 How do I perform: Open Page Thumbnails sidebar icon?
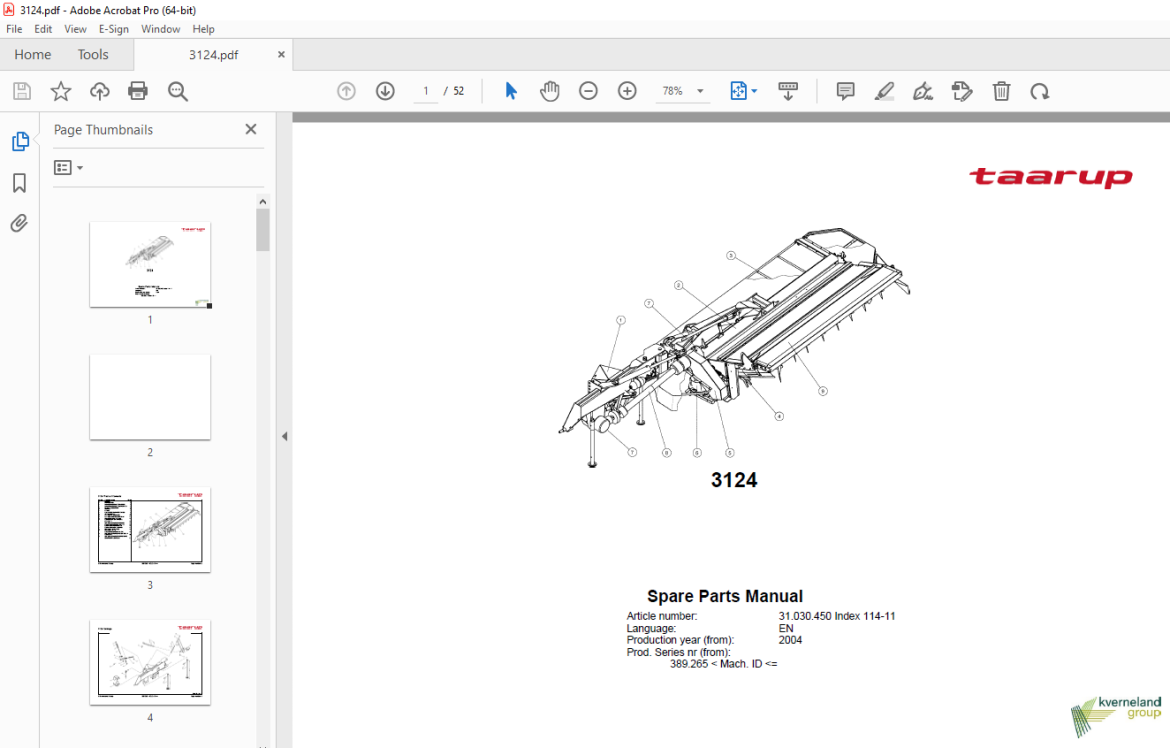pyautogui.click(x=20, y=141)
